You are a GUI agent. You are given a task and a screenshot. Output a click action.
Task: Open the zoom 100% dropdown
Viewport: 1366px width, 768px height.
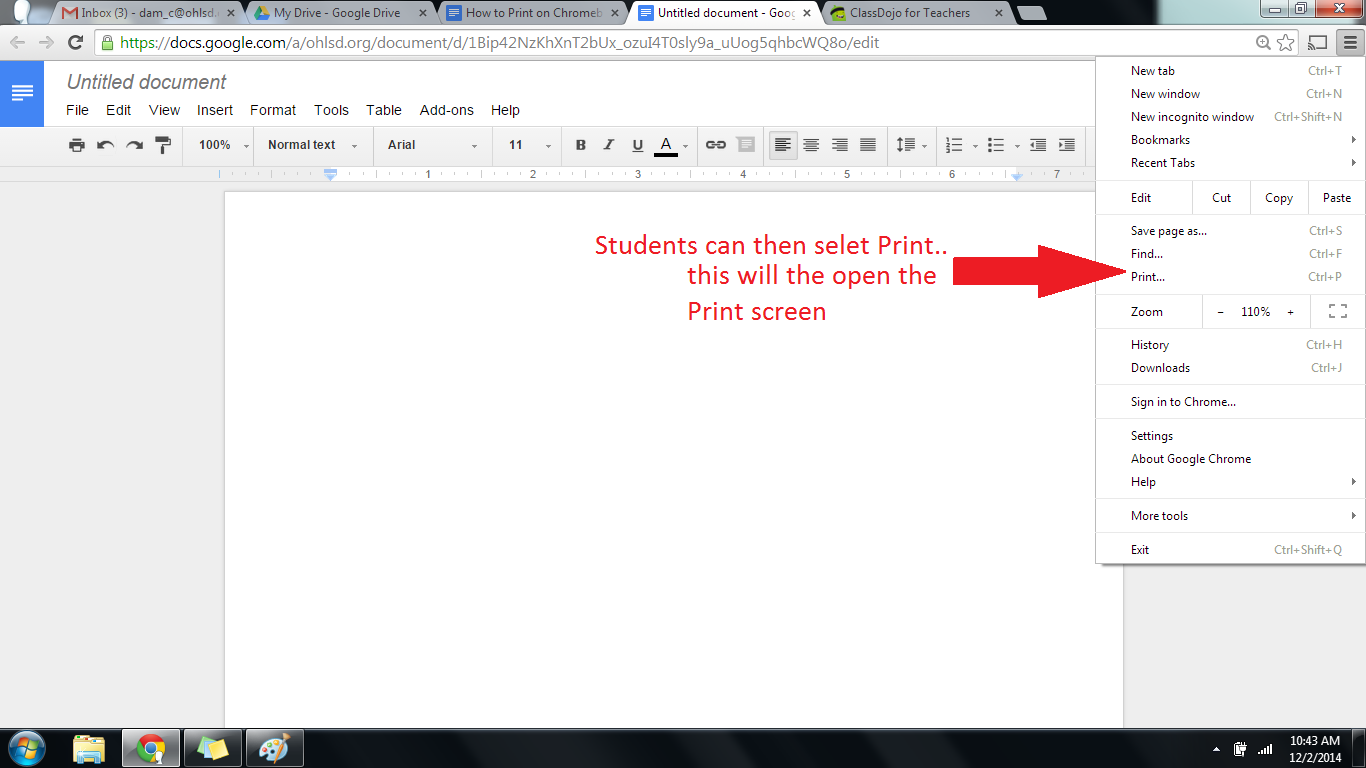223,145
